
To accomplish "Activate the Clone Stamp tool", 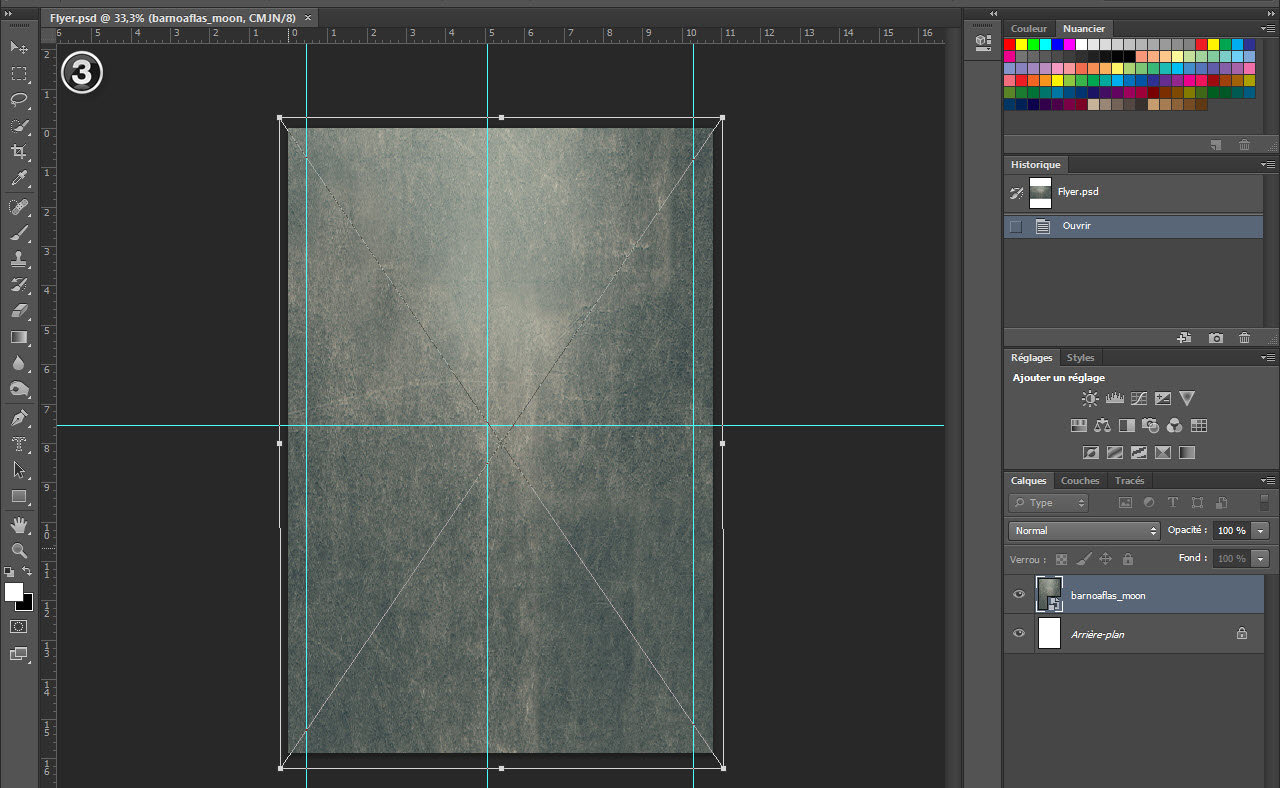I will click(x=19, y=258).
